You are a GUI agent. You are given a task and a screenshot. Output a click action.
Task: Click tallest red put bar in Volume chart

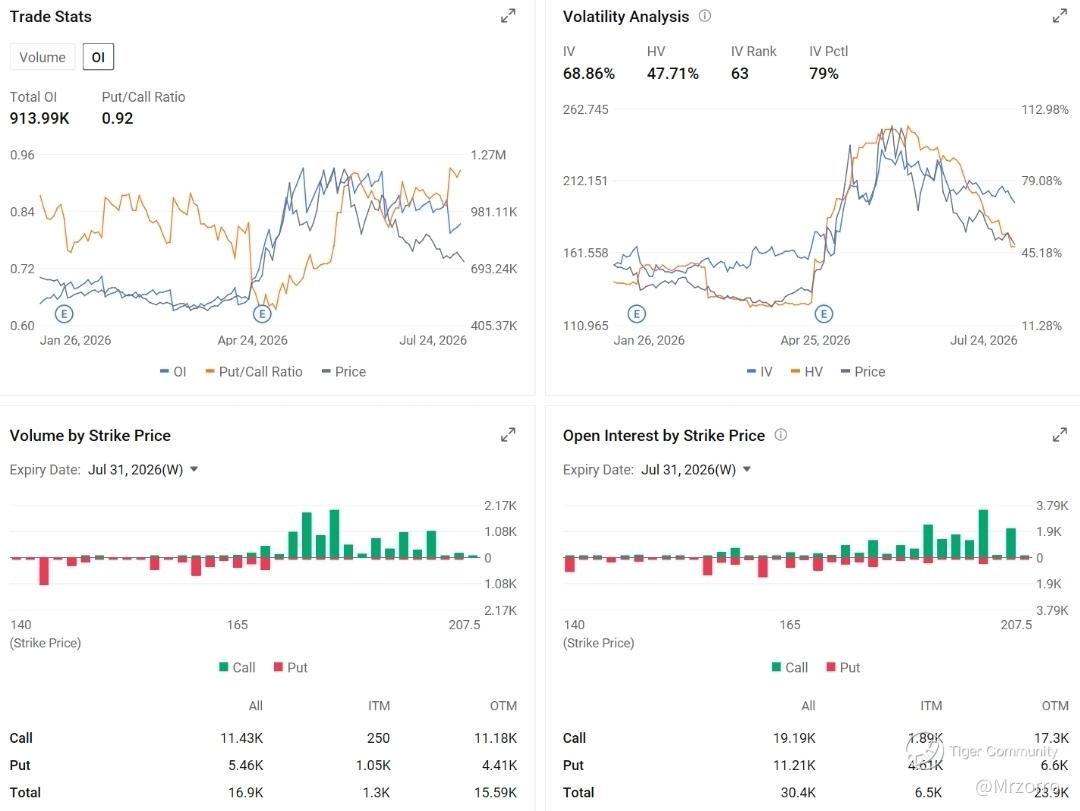click(44, 571)
